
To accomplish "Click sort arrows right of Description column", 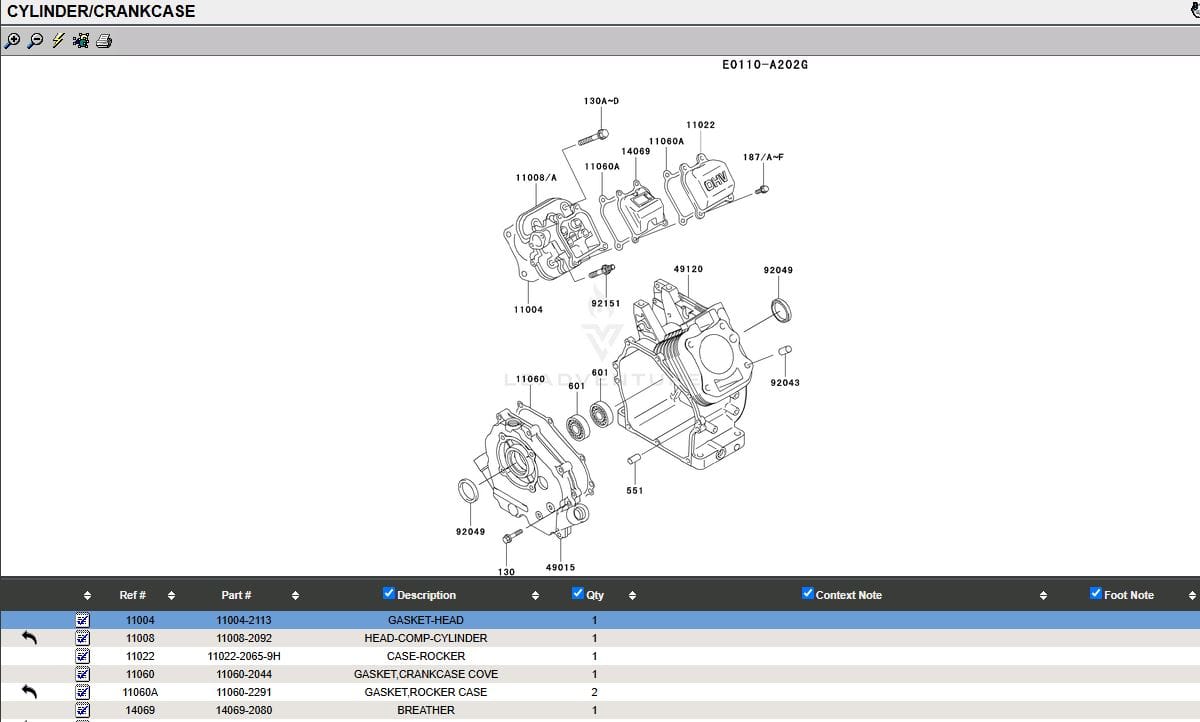I will pos(535,596).
